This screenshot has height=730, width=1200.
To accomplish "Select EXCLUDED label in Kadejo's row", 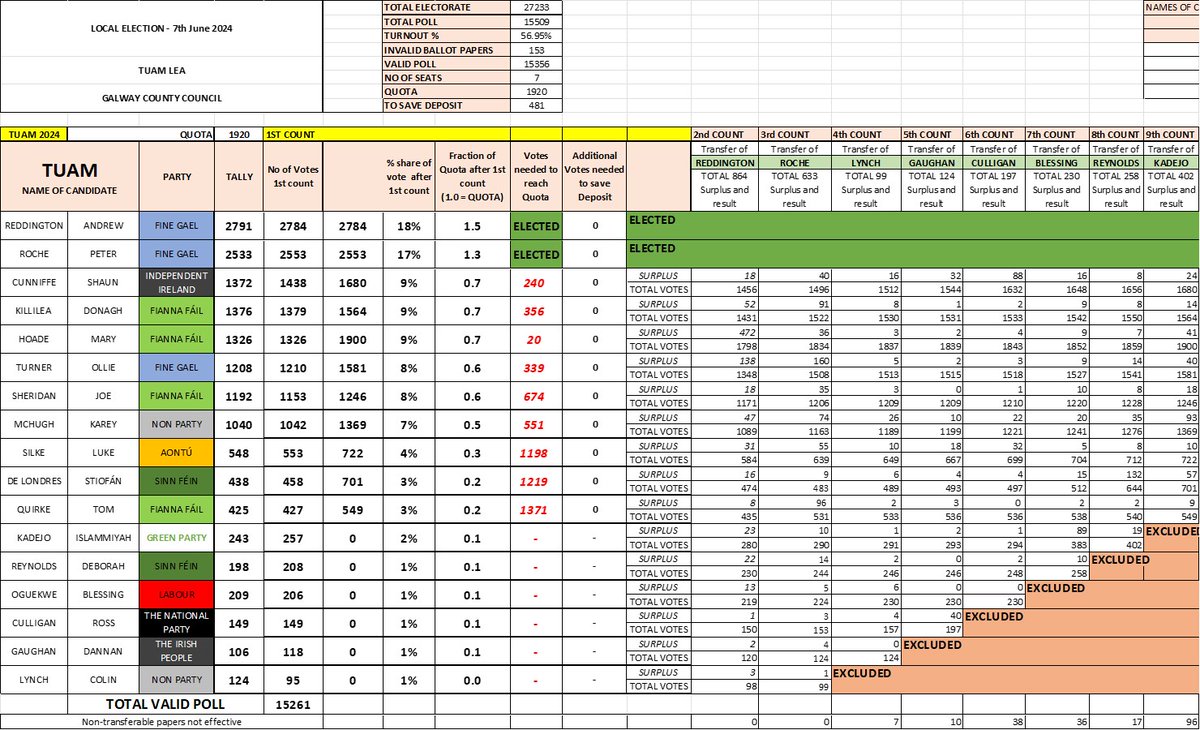I will (1172, 534).
